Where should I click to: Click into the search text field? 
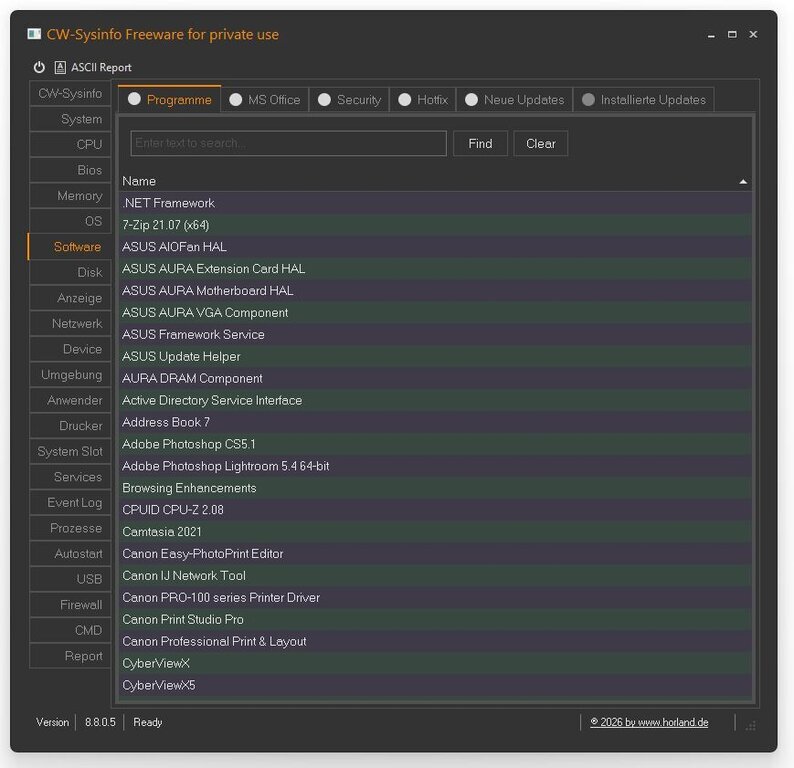coord(288,143)
